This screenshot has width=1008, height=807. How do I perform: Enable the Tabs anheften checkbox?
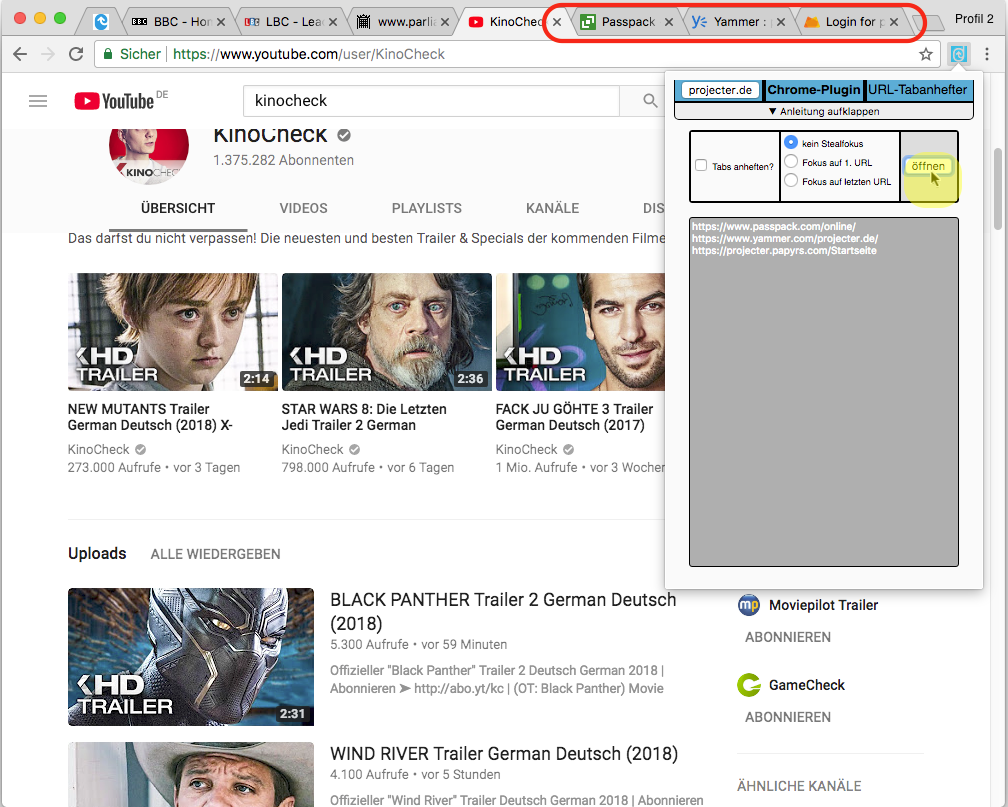701,166
